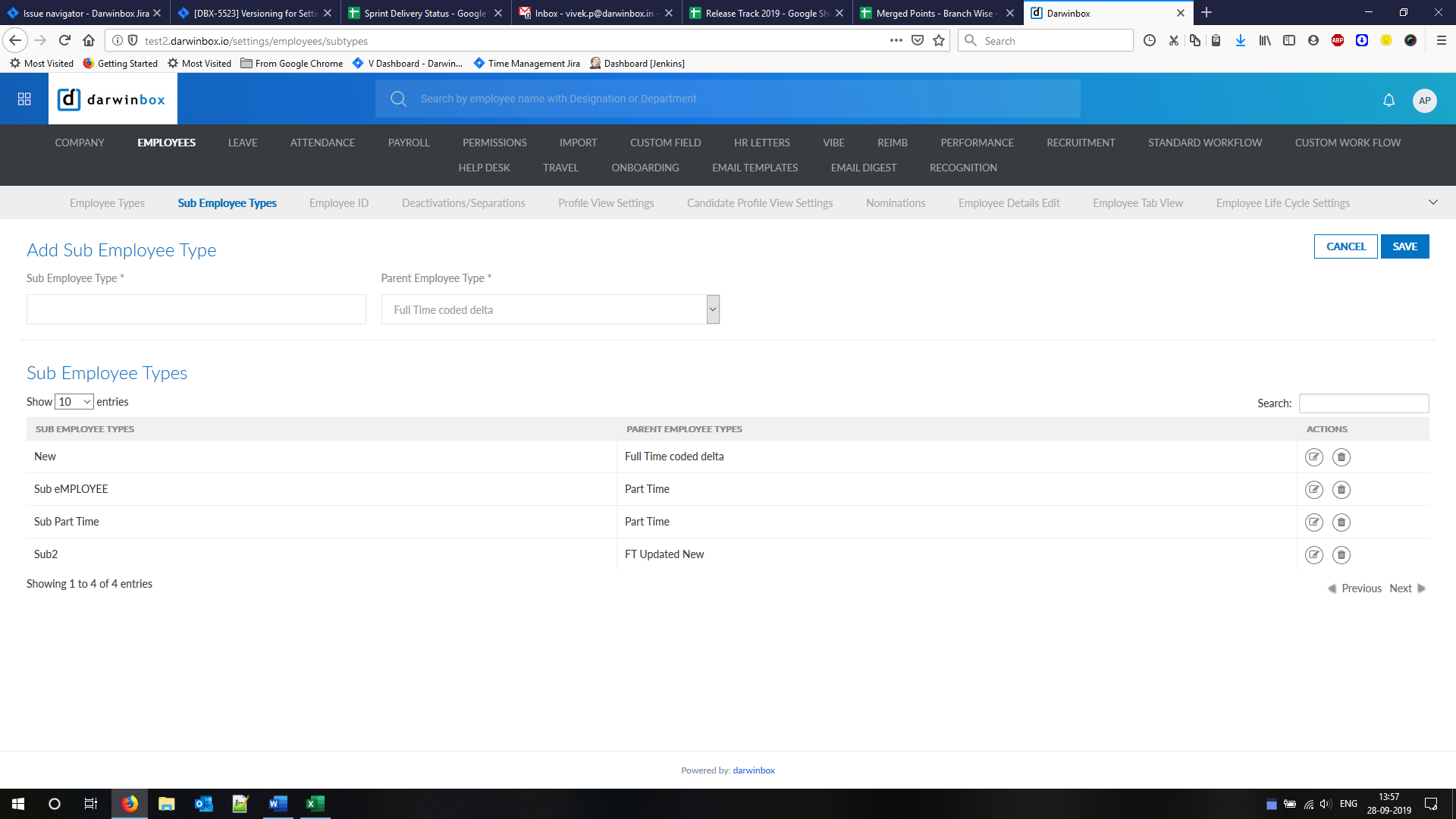Switch to the Employee ID tab

click(338, 203)
